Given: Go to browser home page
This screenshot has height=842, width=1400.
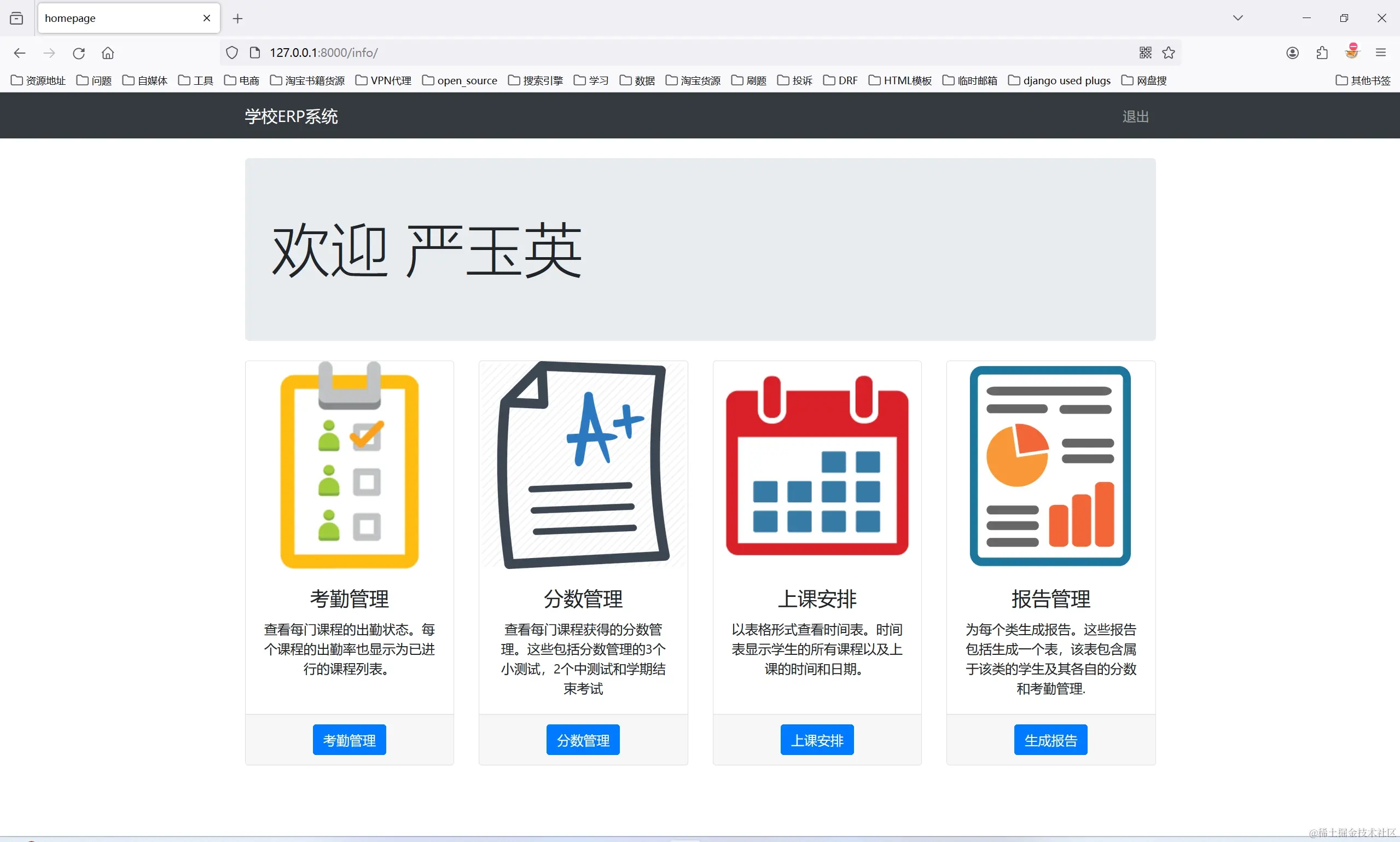Looking at the screenshot, I should click(x=108, y=53).
